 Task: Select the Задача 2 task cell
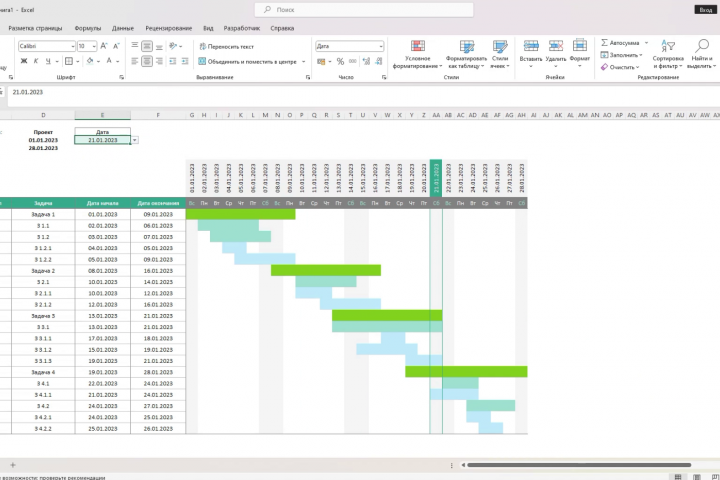(43, 271)
